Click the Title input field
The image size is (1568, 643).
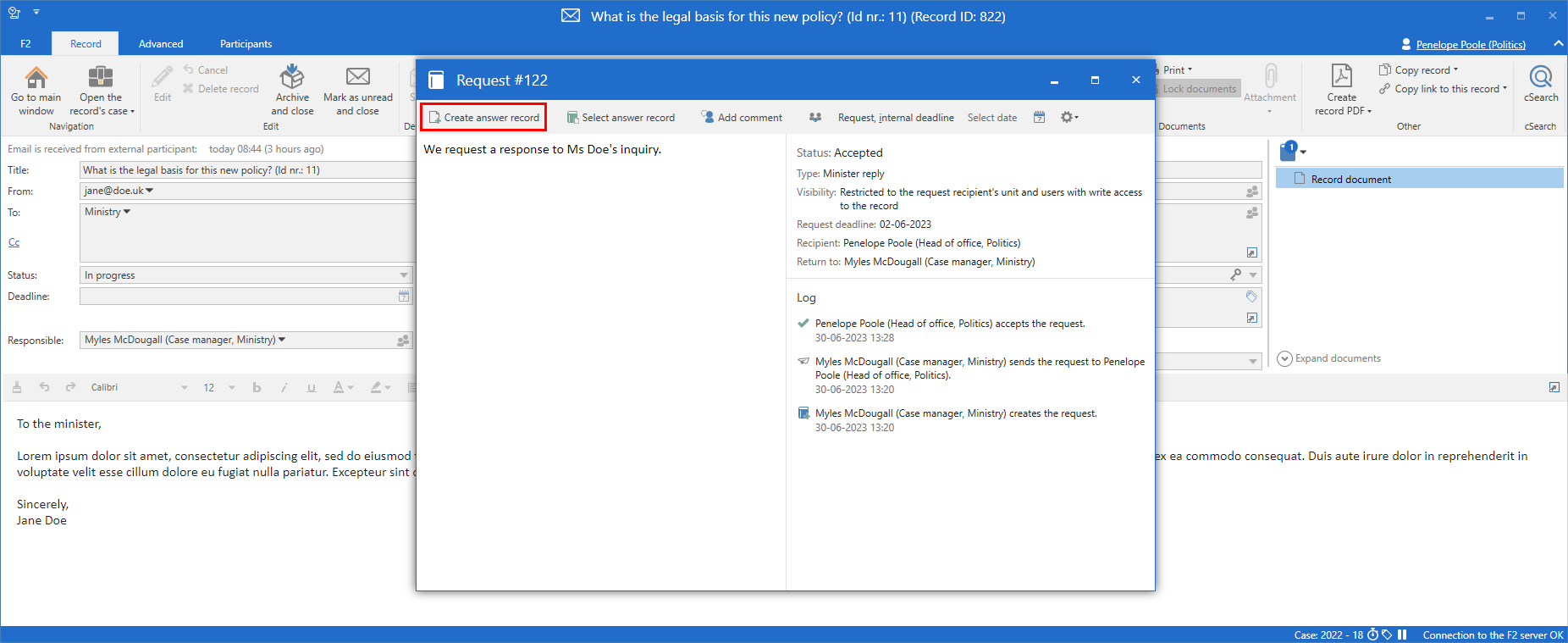246,170
